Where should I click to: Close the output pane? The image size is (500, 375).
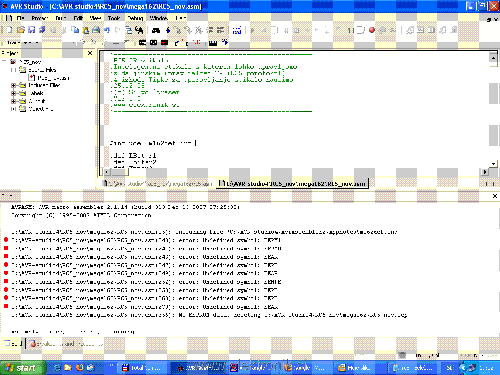pyautogui.click(x=495, y=196)
